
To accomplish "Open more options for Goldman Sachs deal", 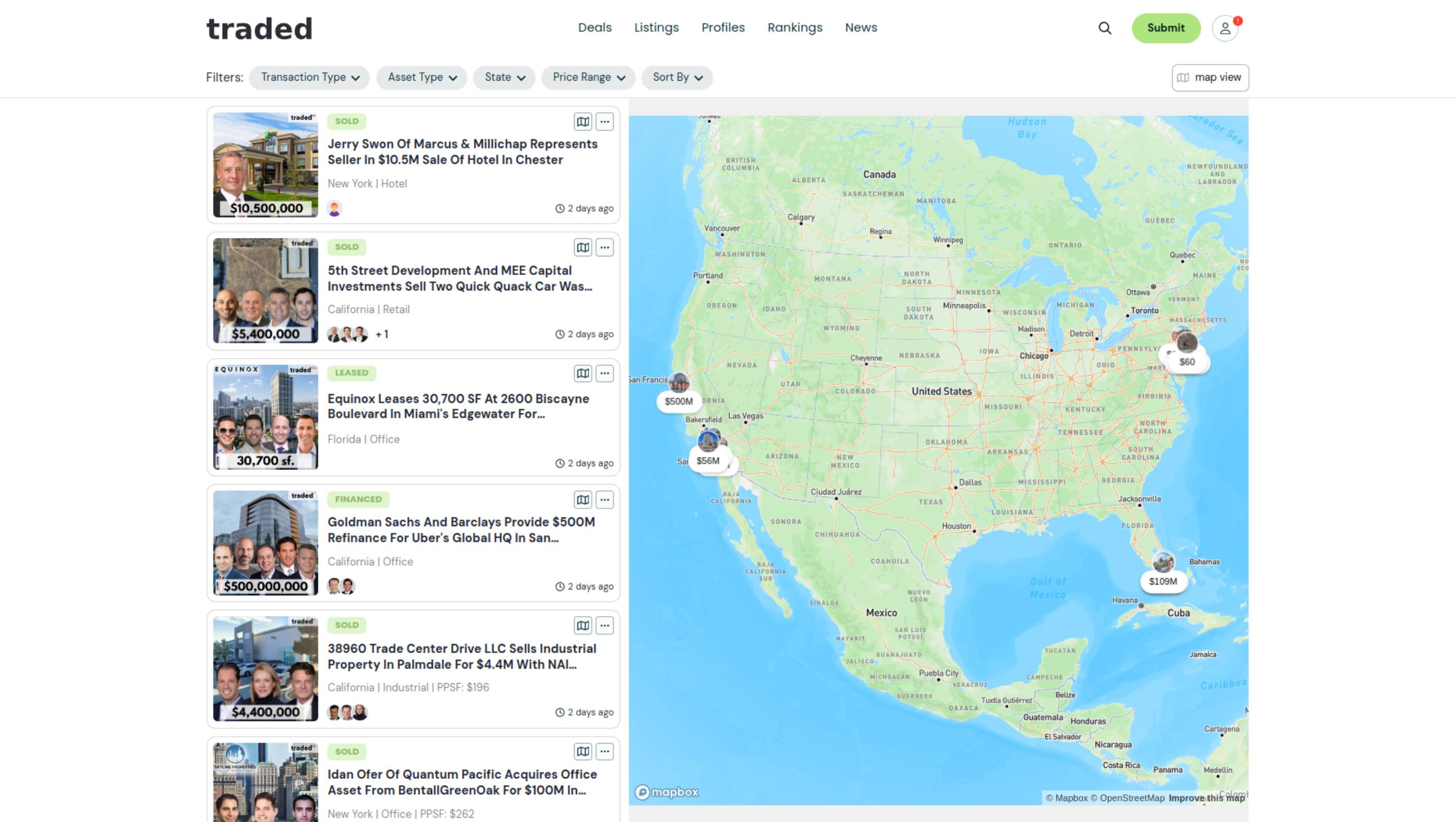I will (x=604, y=500).
